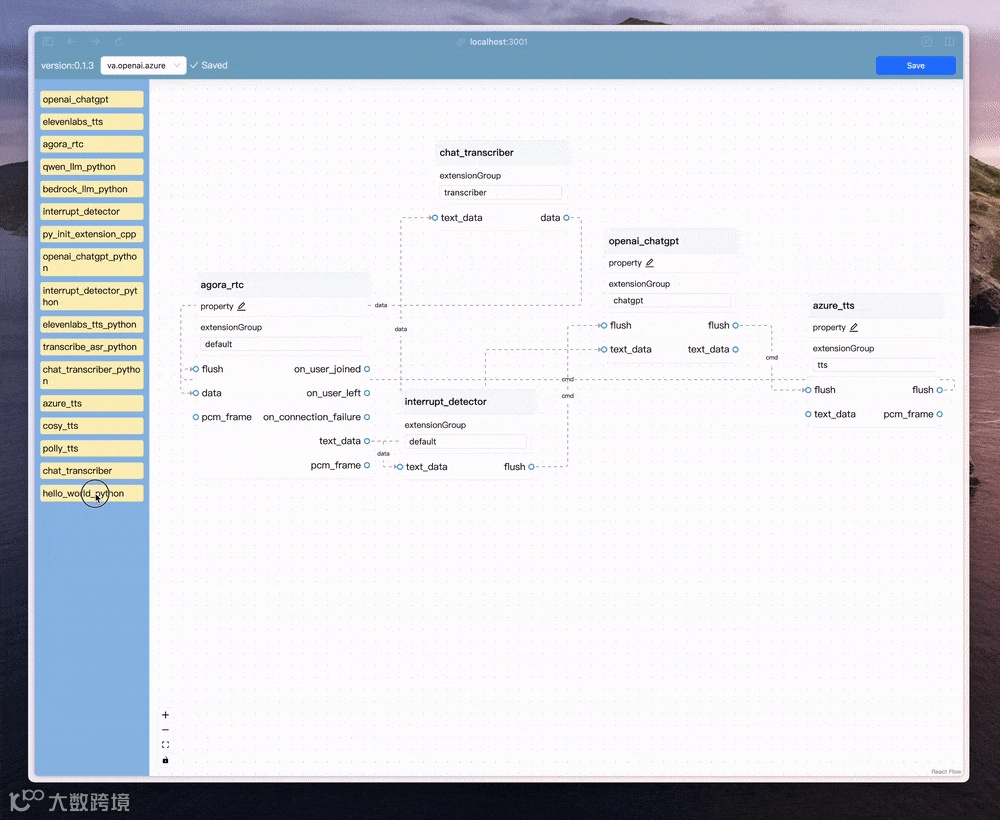This screenshot has width=1000, height=820.
Task: Zoom out with the minus control
Action: pos(165,730)
